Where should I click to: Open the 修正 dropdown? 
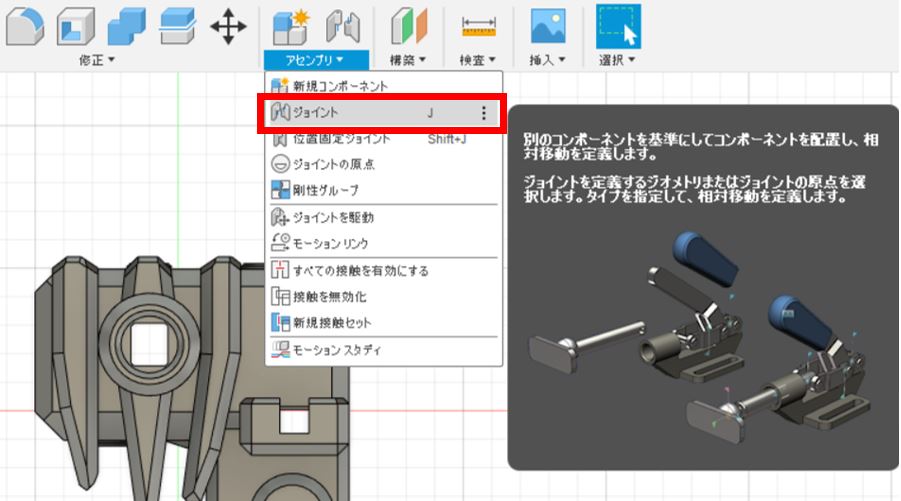click(97, 60)
